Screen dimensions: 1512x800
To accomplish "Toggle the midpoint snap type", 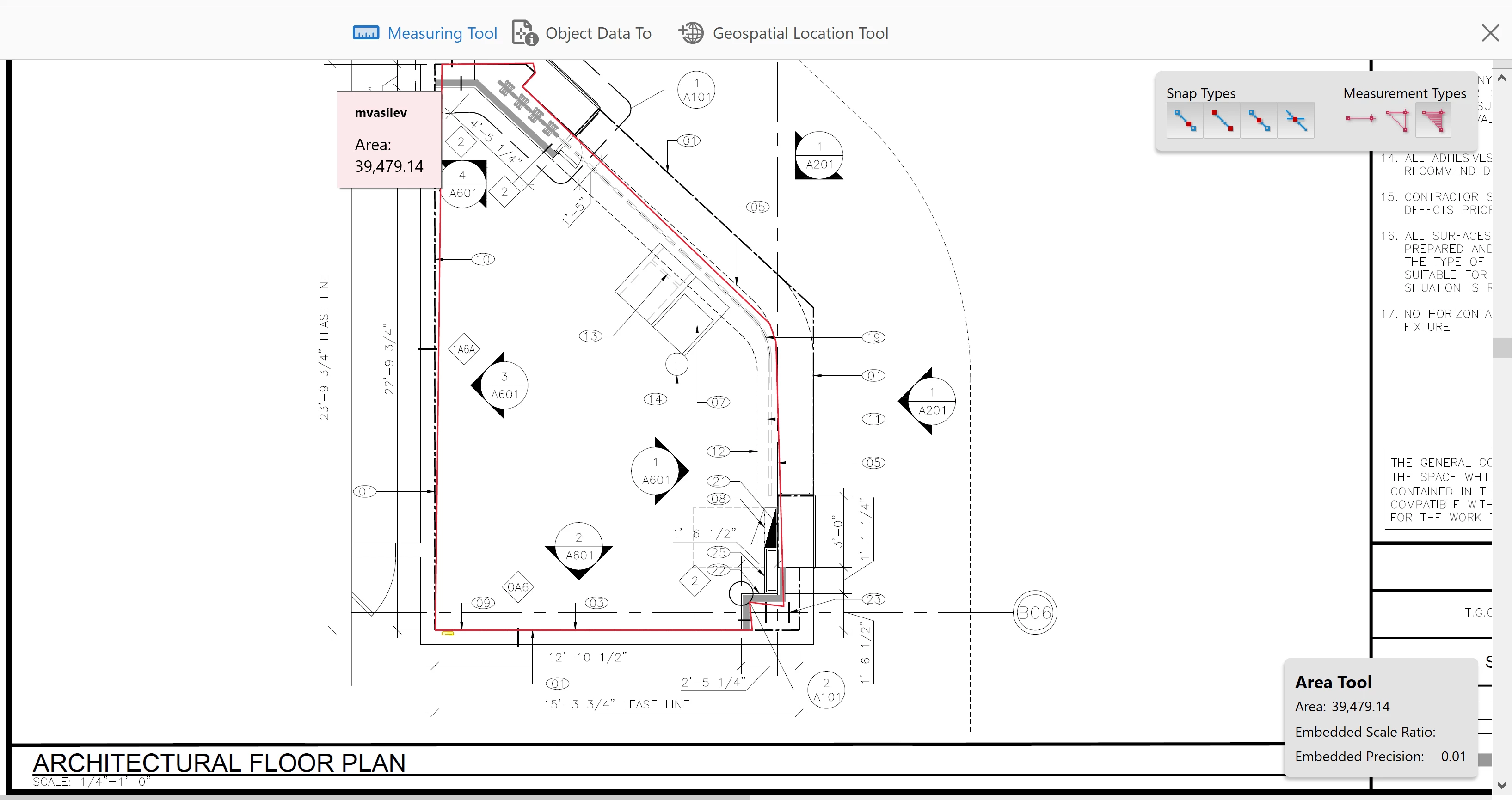I will tap(1259, 120).
